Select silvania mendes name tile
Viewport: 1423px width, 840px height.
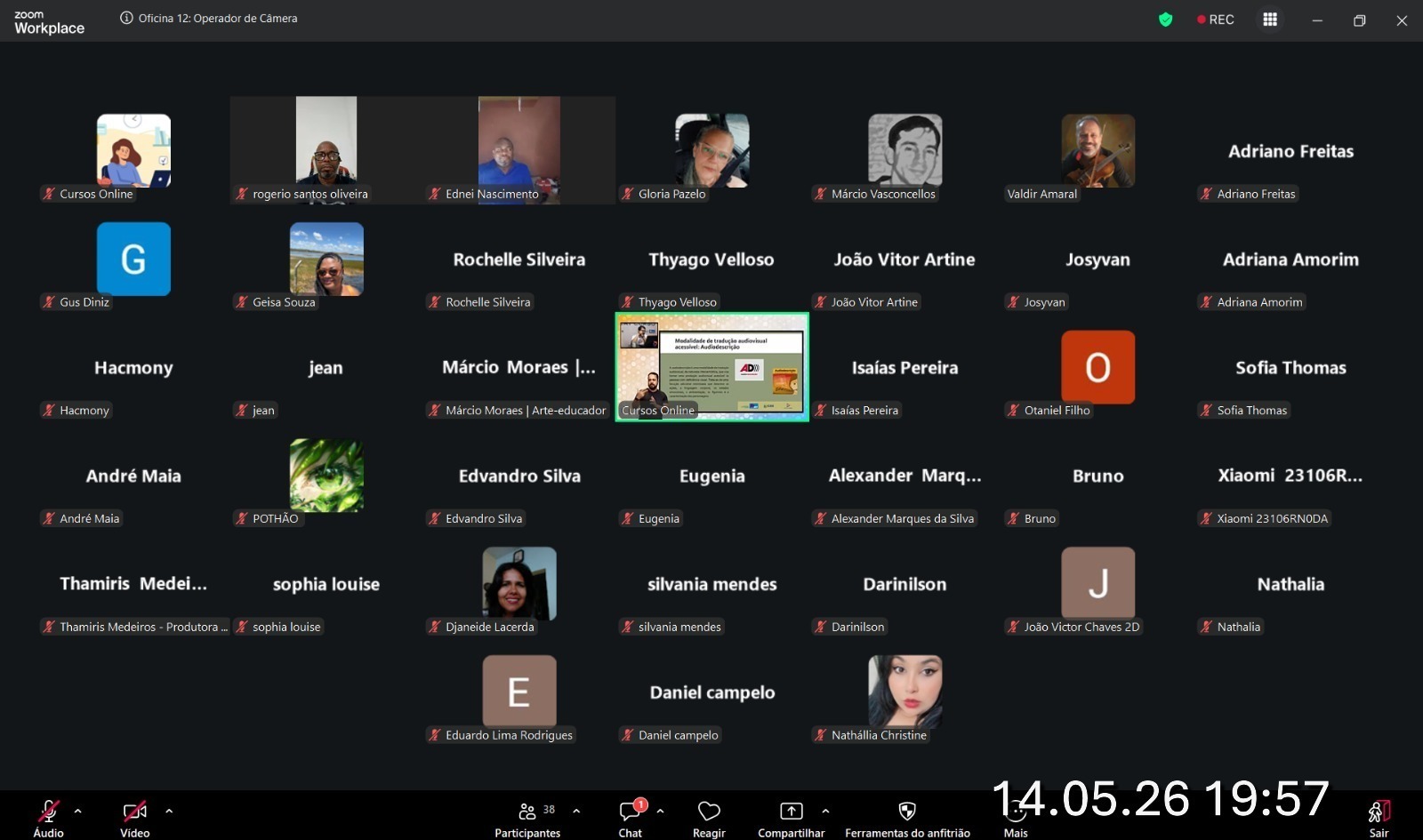[711, 584]
